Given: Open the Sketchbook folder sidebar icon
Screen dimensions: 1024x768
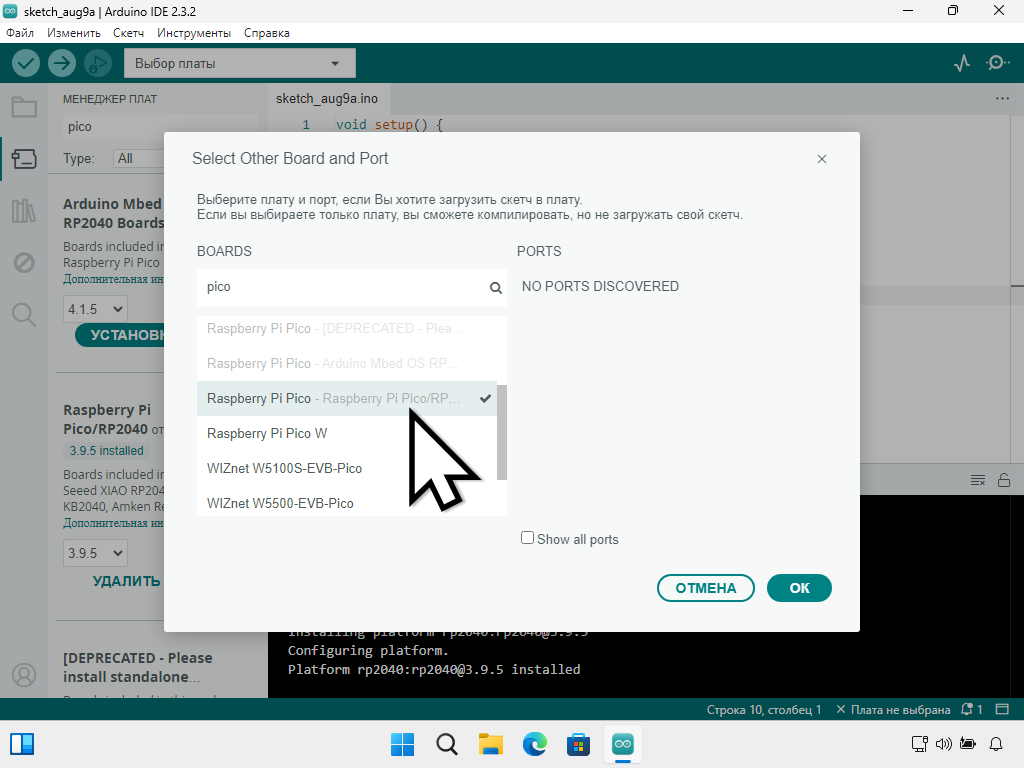Looking at the screenshot, I should coord(24,107).
